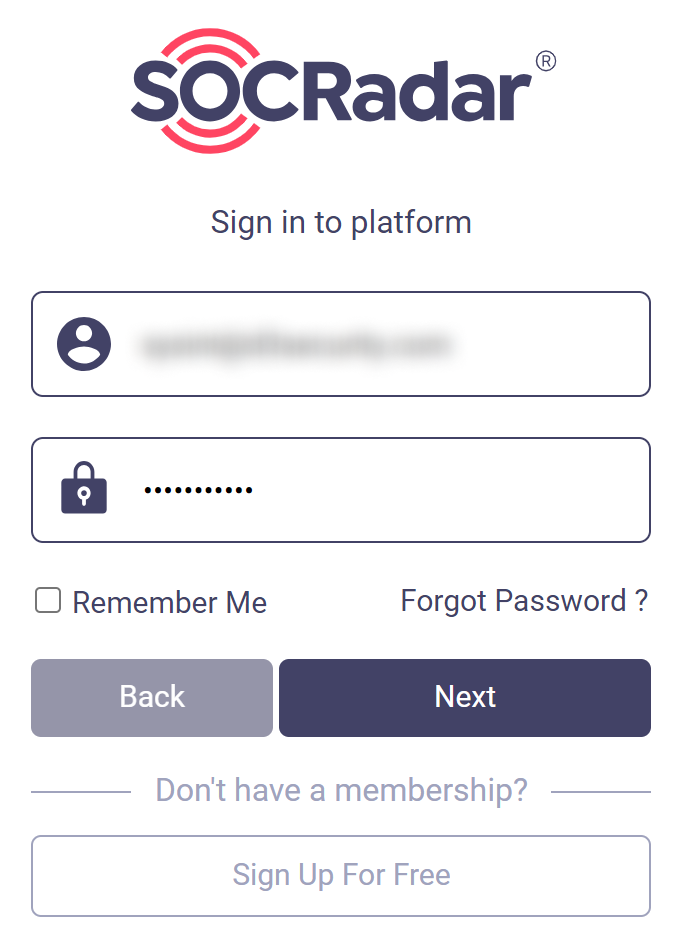The image size is (690, 942).
Task: Focus the password input field
Action: point(380,490)
